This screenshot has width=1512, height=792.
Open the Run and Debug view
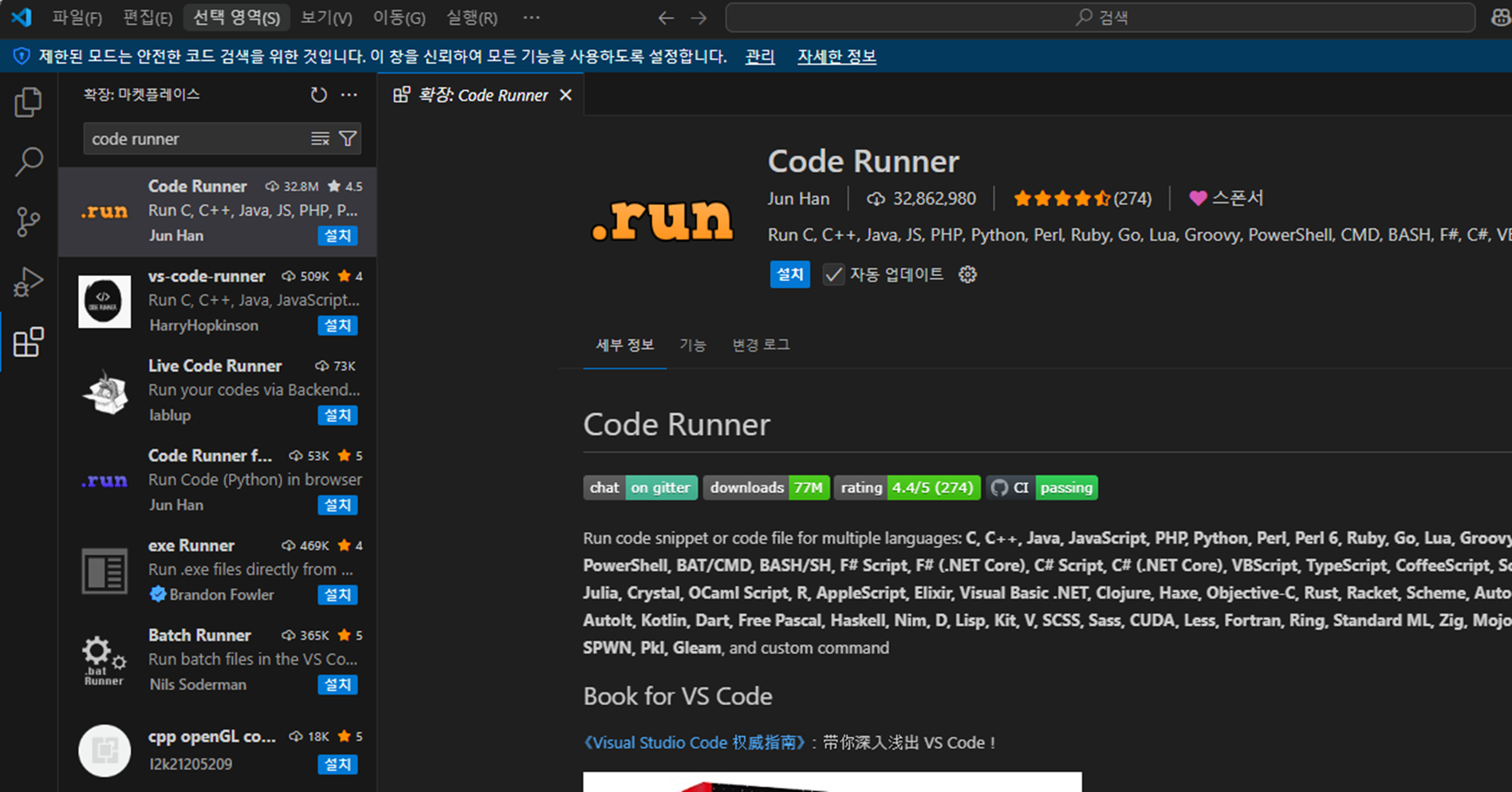(29, 282)
